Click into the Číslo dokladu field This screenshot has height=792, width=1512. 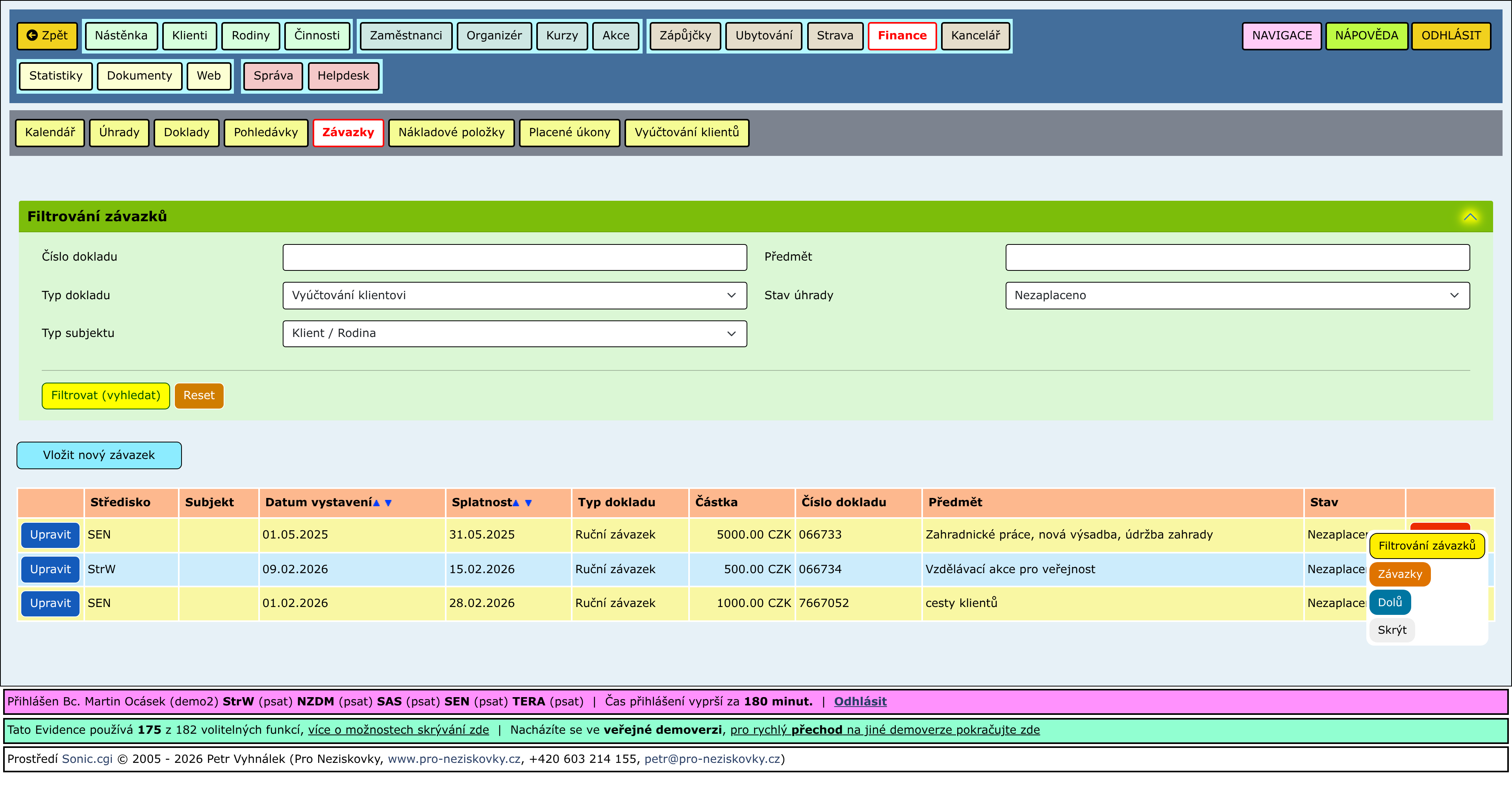click(x=514, y=257)
